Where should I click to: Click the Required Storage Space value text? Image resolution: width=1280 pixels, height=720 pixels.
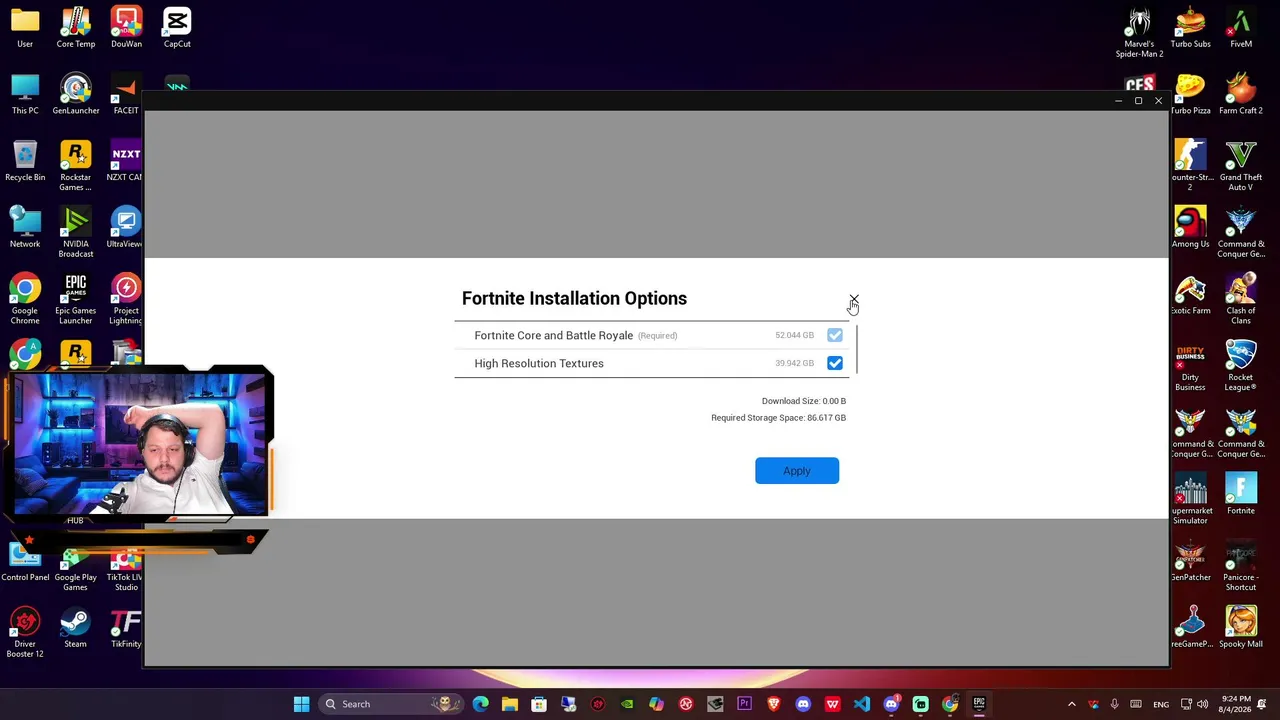(778, 418)
